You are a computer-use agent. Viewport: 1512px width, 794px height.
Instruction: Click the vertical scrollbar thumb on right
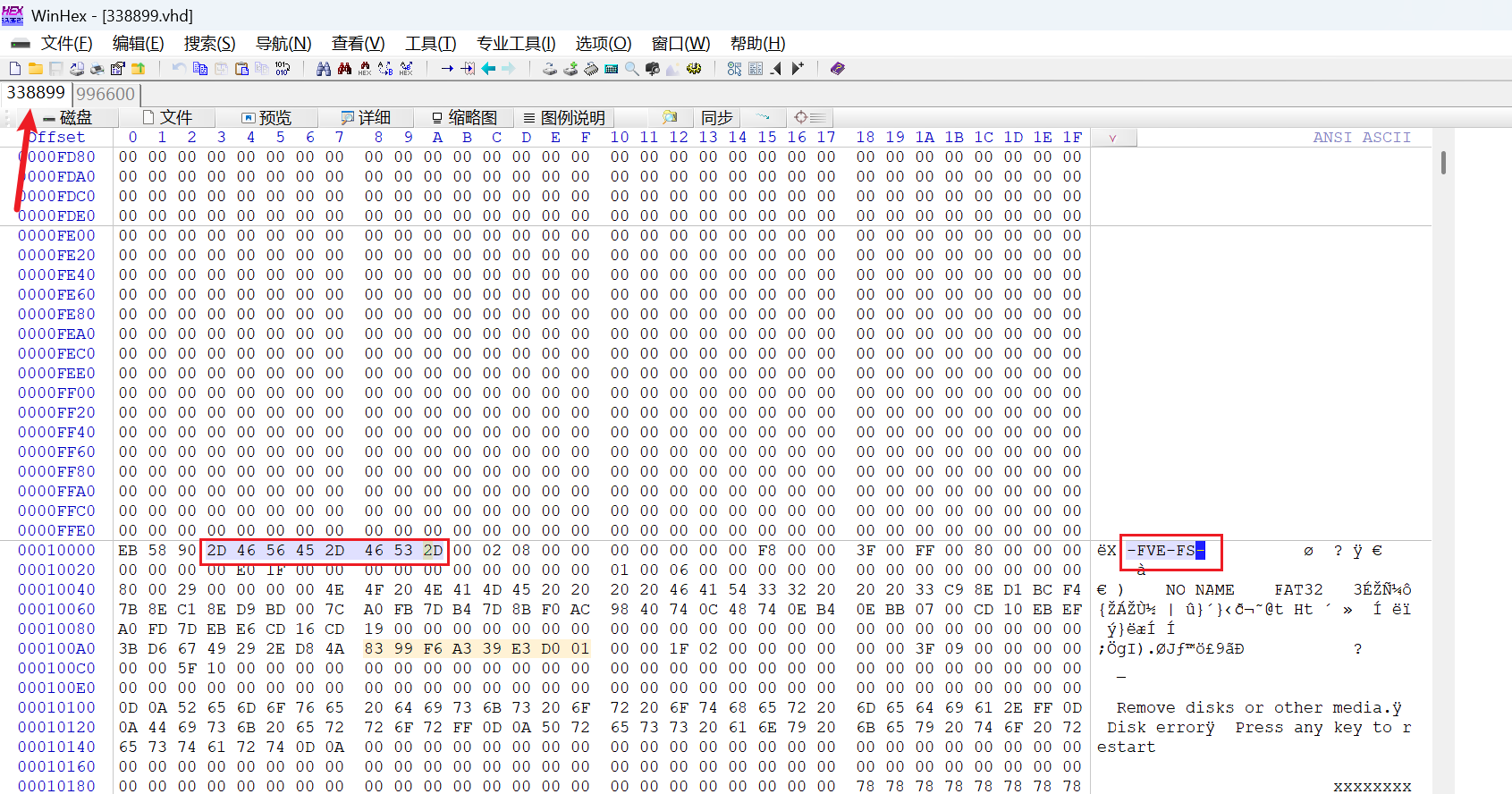pyautogui.click(x=1443, y=163)
